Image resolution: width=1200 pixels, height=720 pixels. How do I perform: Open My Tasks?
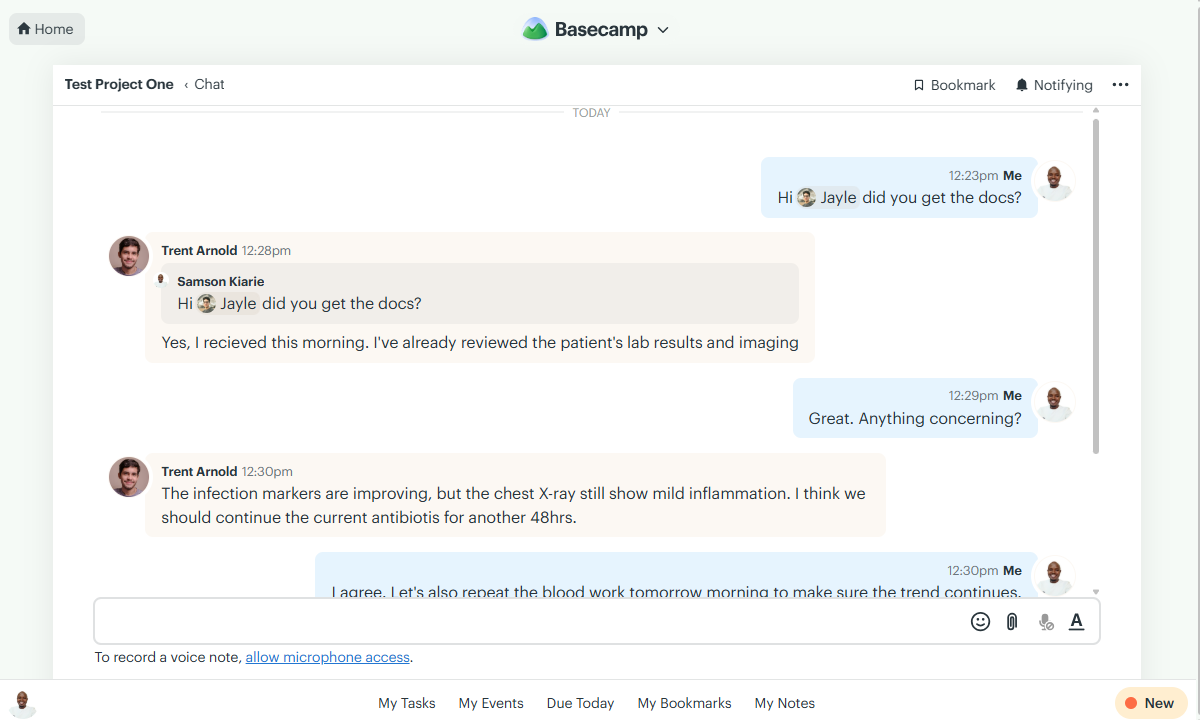click(x=407, y=703)
